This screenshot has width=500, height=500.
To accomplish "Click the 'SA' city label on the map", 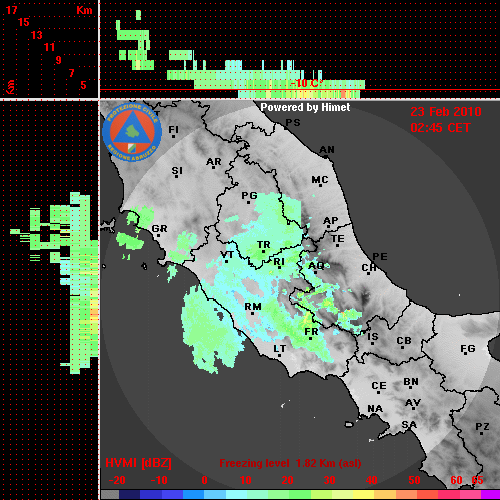I will point(409,425).
